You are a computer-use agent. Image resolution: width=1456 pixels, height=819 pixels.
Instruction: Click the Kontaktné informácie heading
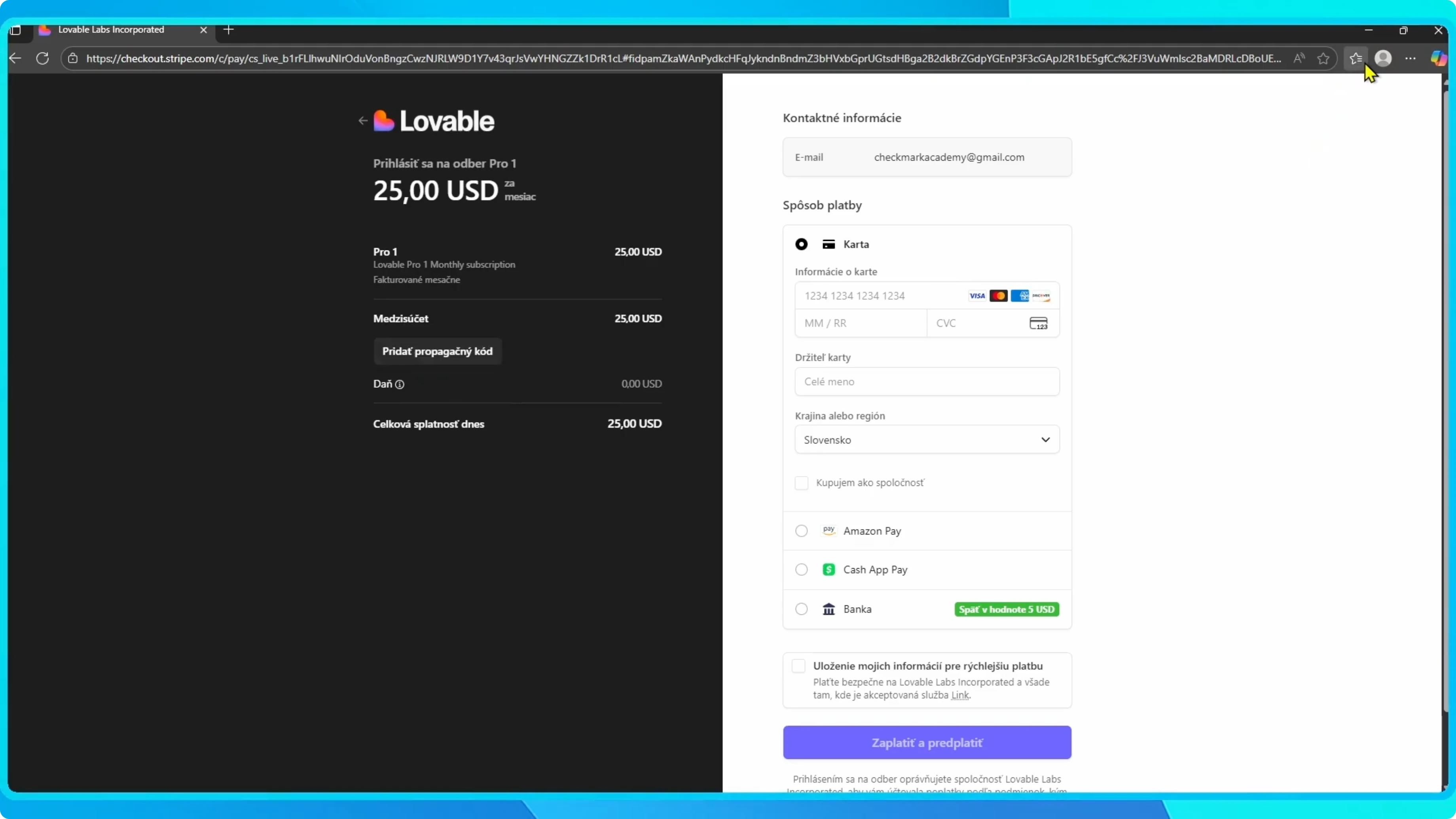(842, 118)
